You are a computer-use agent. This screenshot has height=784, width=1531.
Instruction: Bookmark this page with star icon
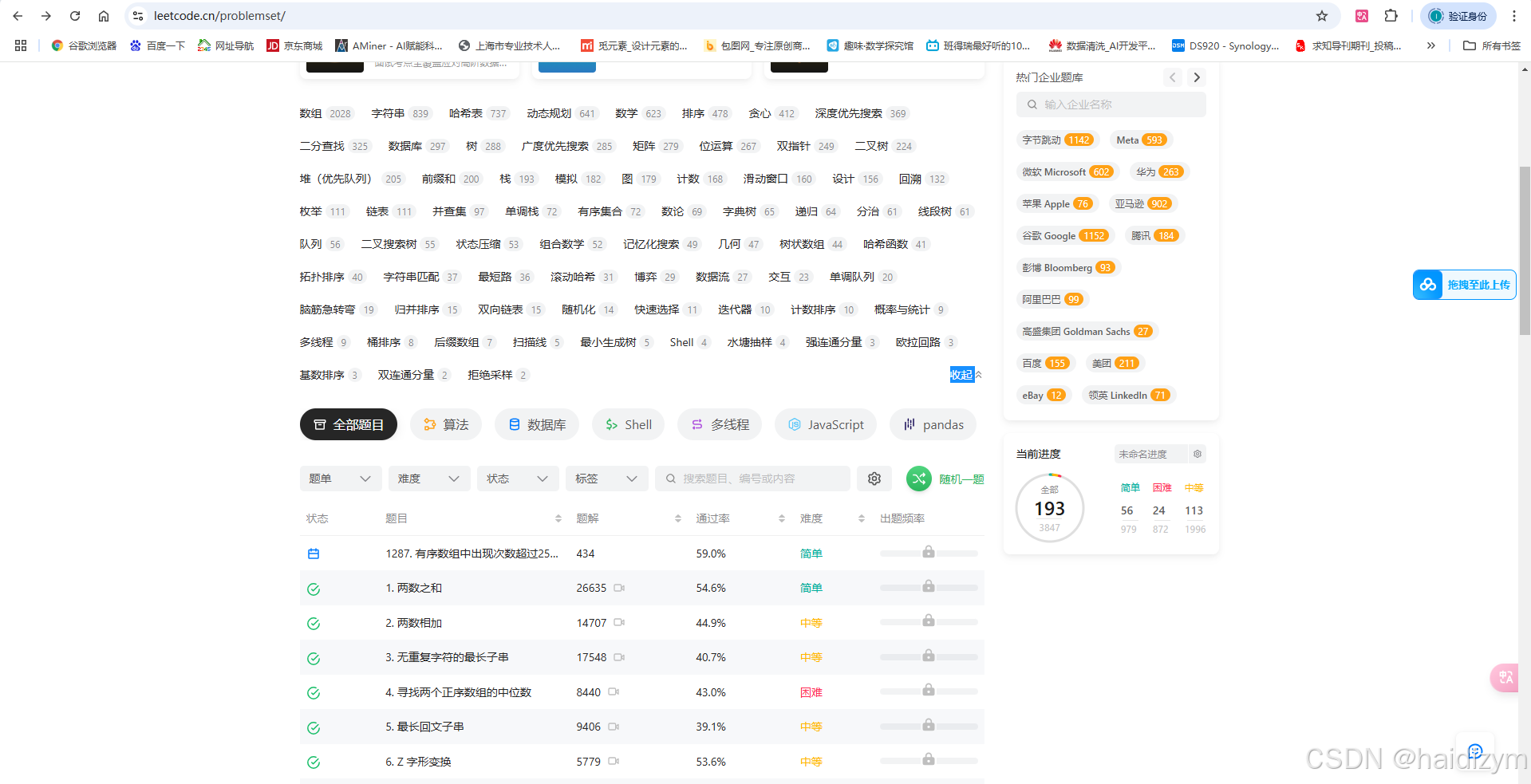(x=1322, y=16)
